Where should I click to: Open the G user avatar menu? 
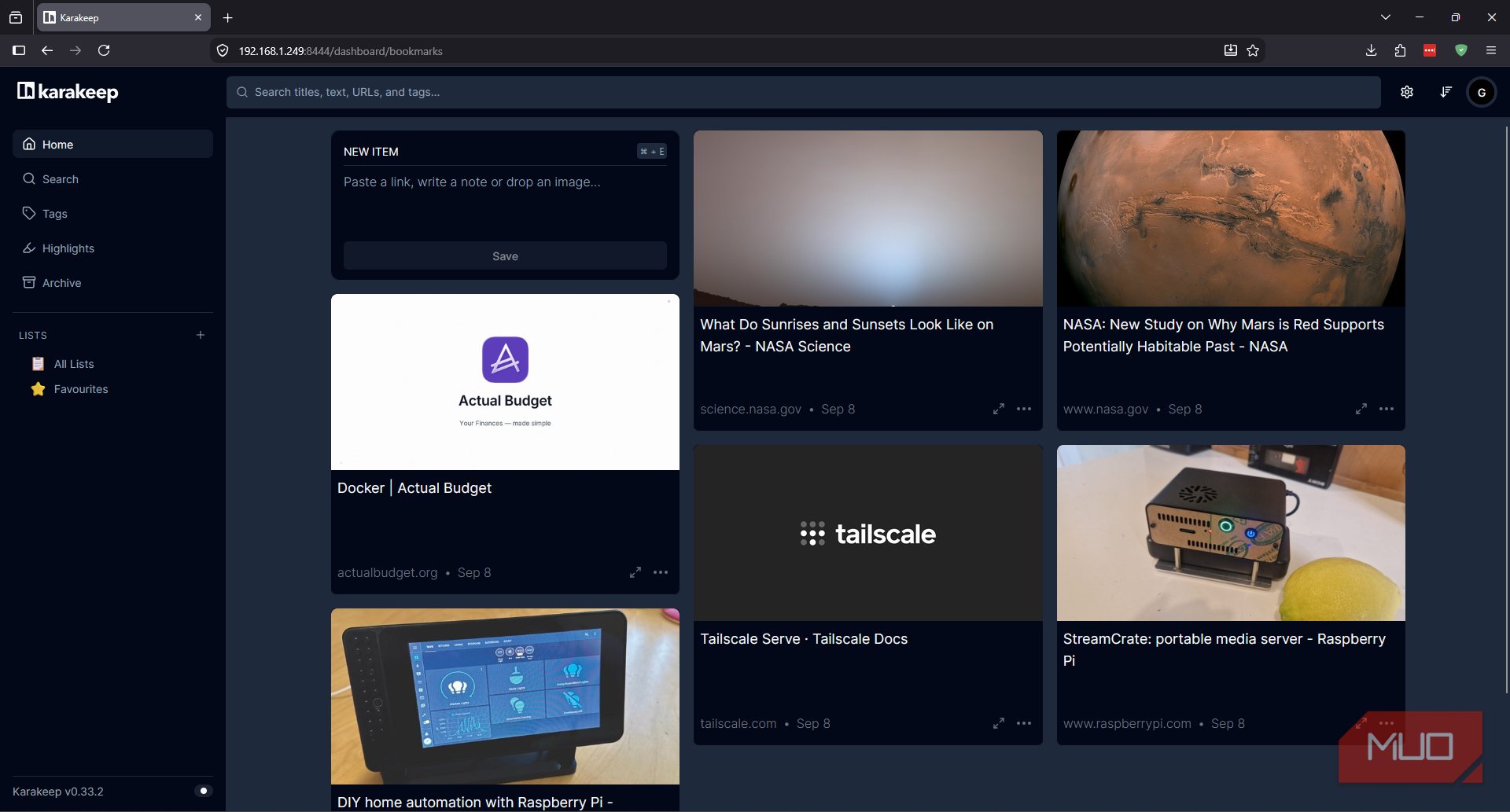tap(1482, 92)
